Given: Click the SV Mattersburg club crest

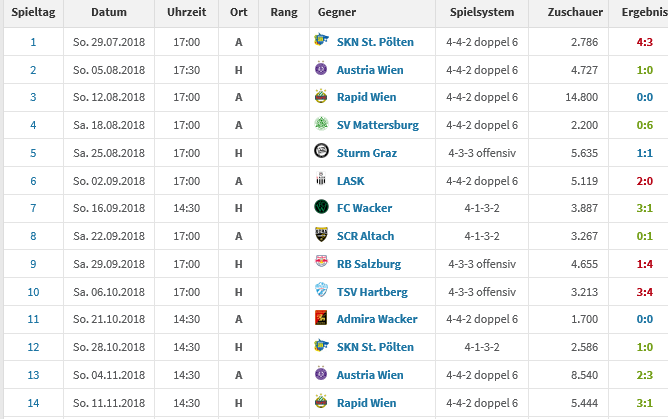Looking at the screenshot, I should [321, 123].
